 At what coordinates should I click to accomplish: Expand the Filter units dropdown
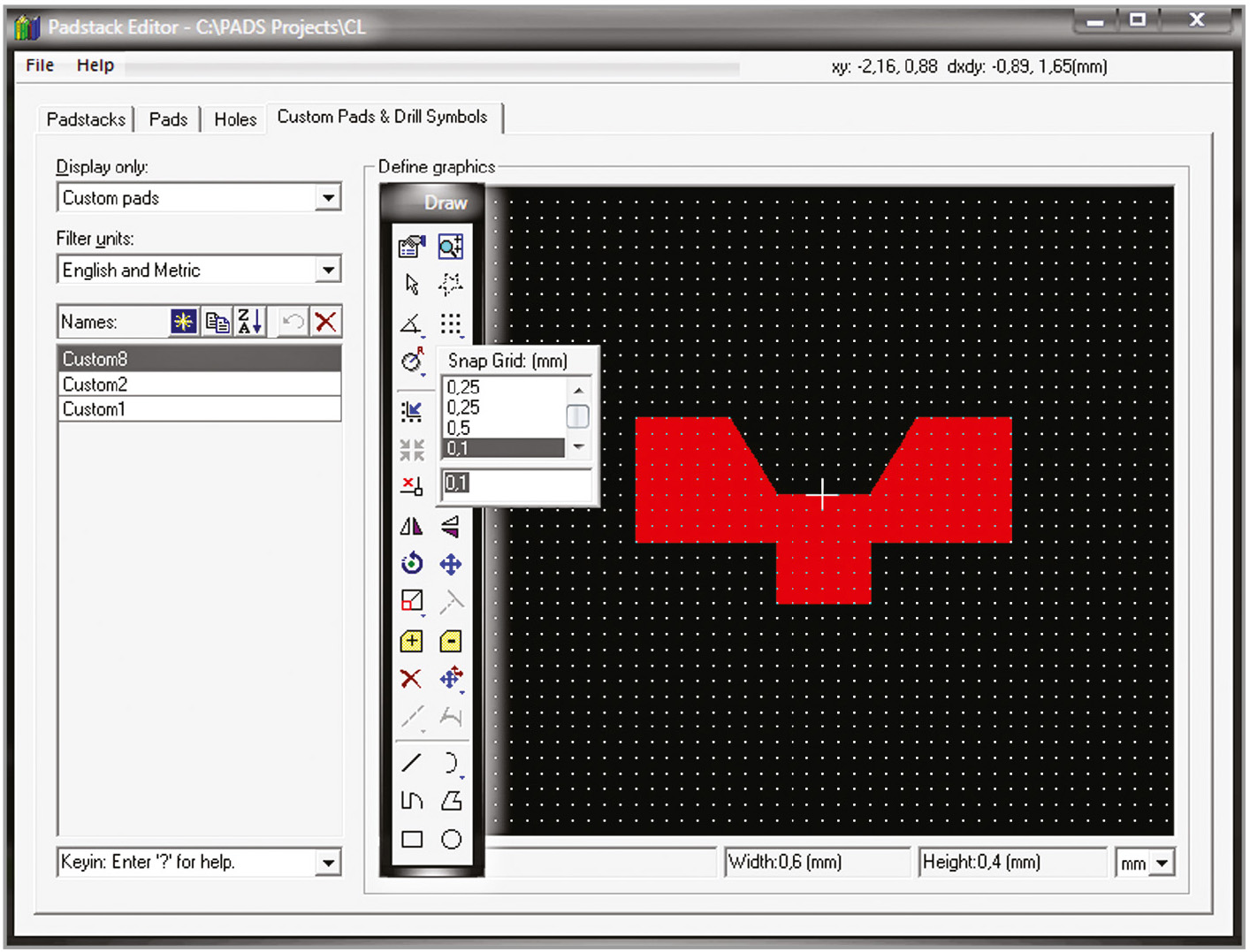328,270
